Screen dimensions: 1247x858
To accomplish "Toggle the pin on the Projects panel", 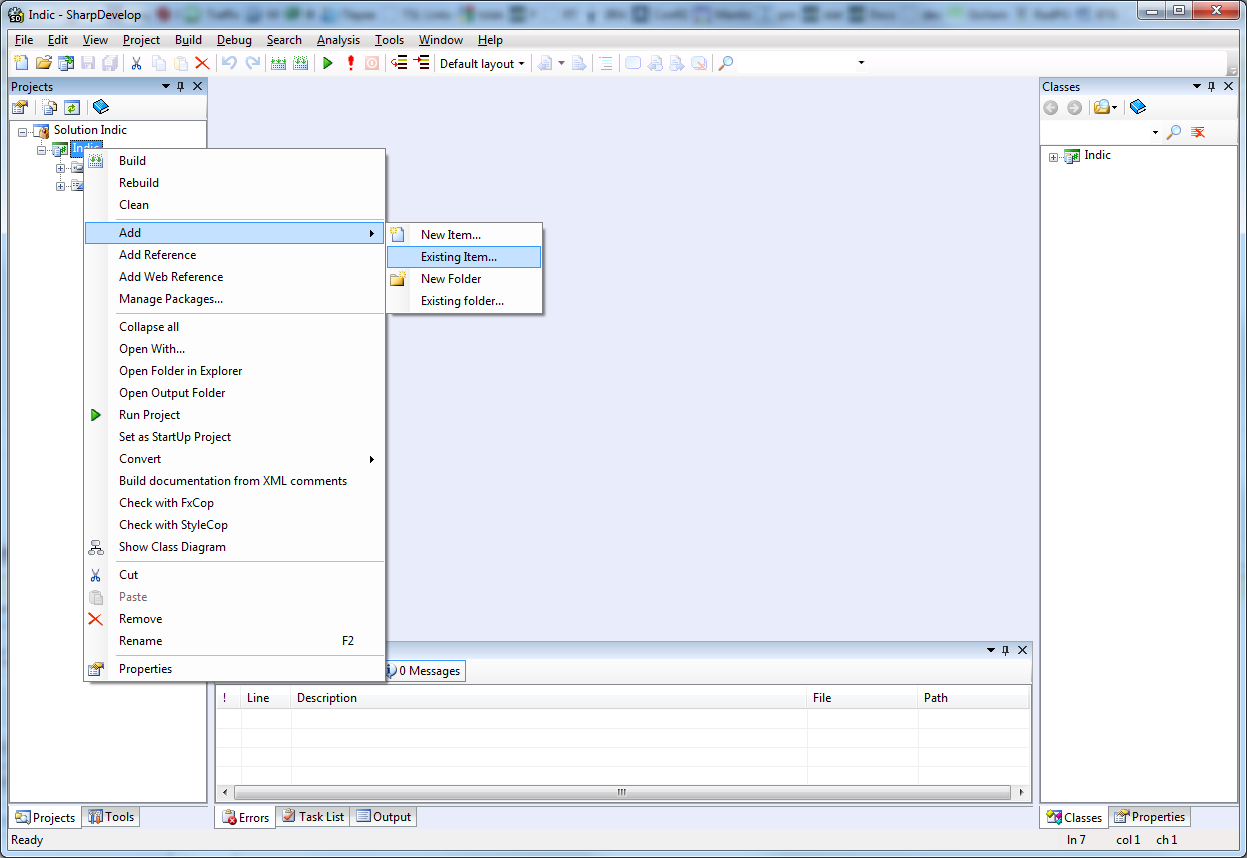I will pos(181,87).
